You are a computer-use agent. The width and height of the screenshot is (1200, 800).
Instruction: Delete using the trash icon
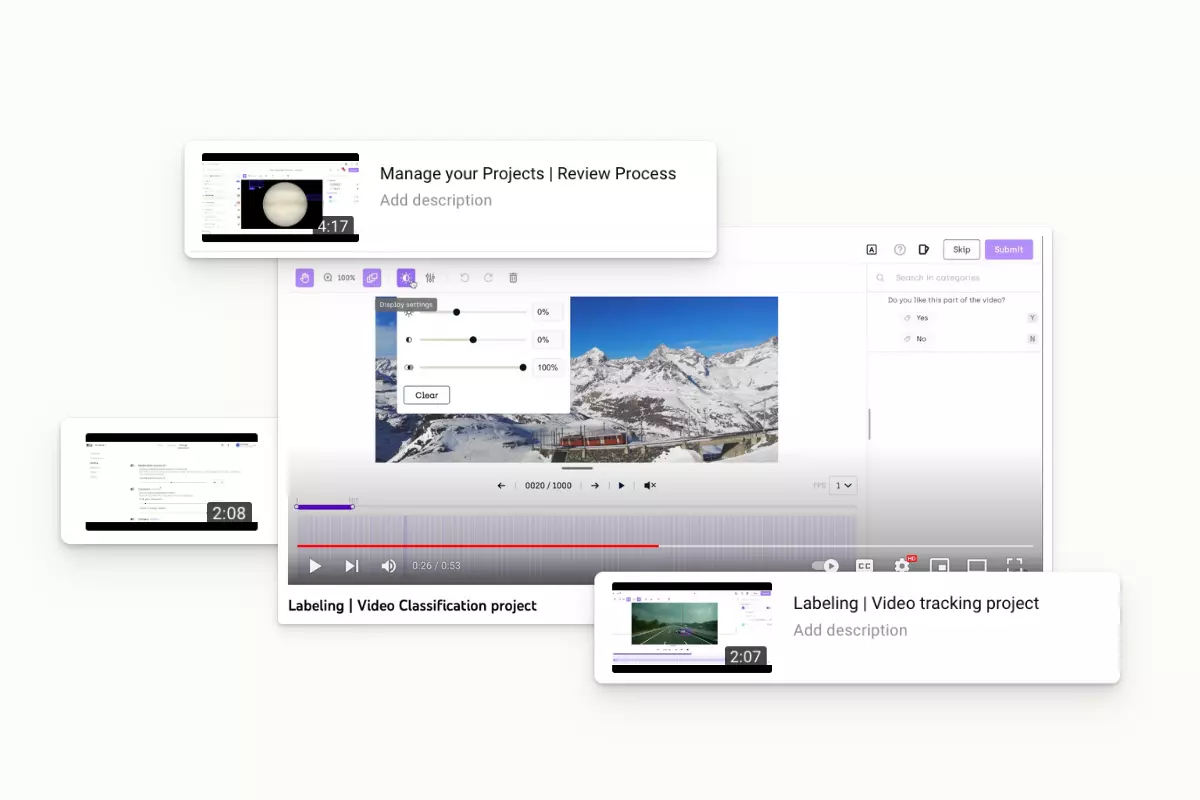[513, 278]
